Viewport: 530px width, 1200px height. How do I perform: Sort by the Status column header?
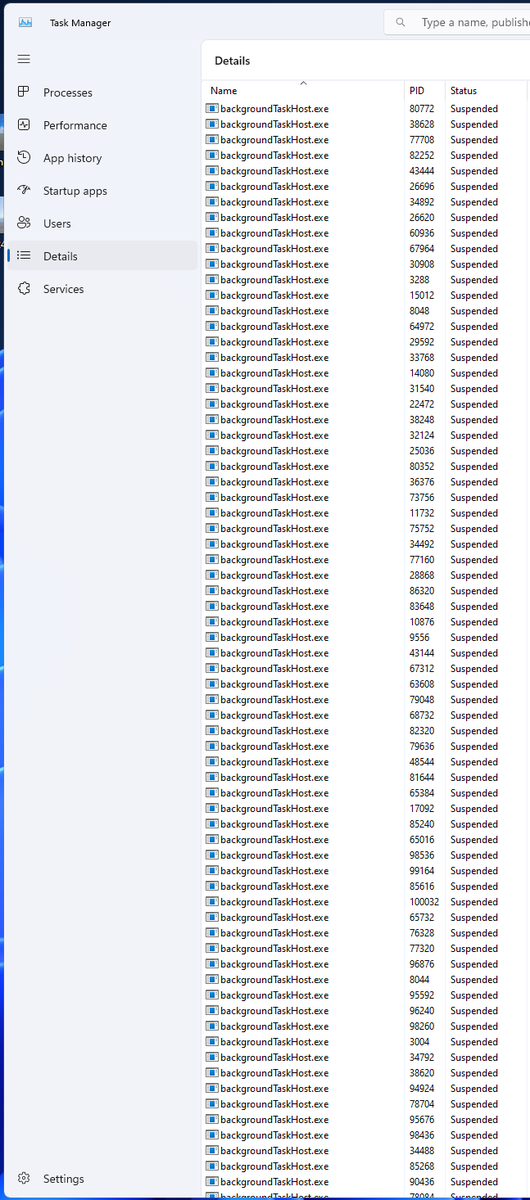tap(487, 90)
